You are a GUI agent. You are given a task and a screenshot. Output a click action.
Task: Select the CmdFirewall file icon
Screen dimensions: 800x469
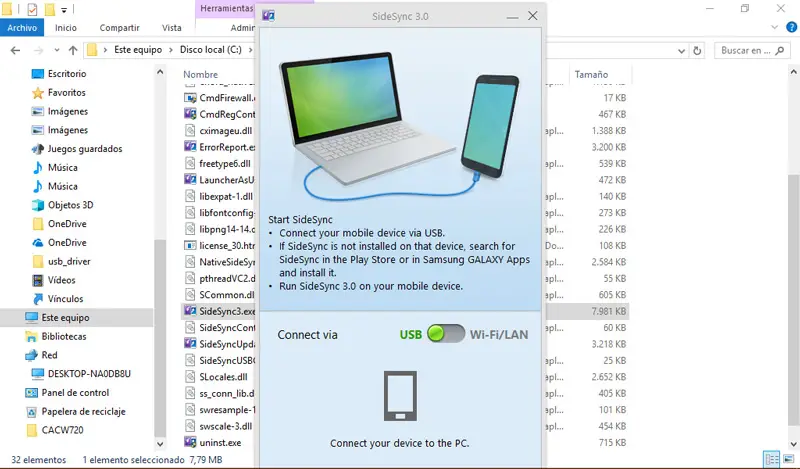(190, 97)
